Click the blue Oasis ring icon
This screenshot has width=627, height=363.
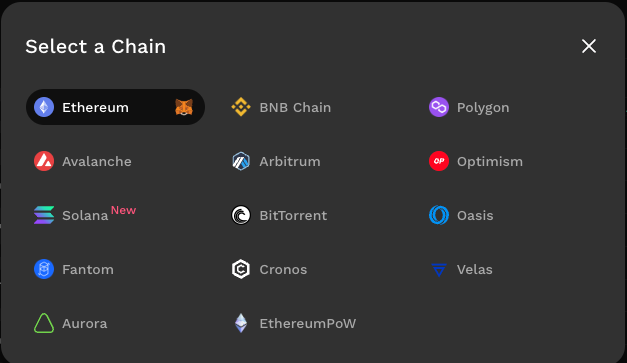click(x=439, y=215)
